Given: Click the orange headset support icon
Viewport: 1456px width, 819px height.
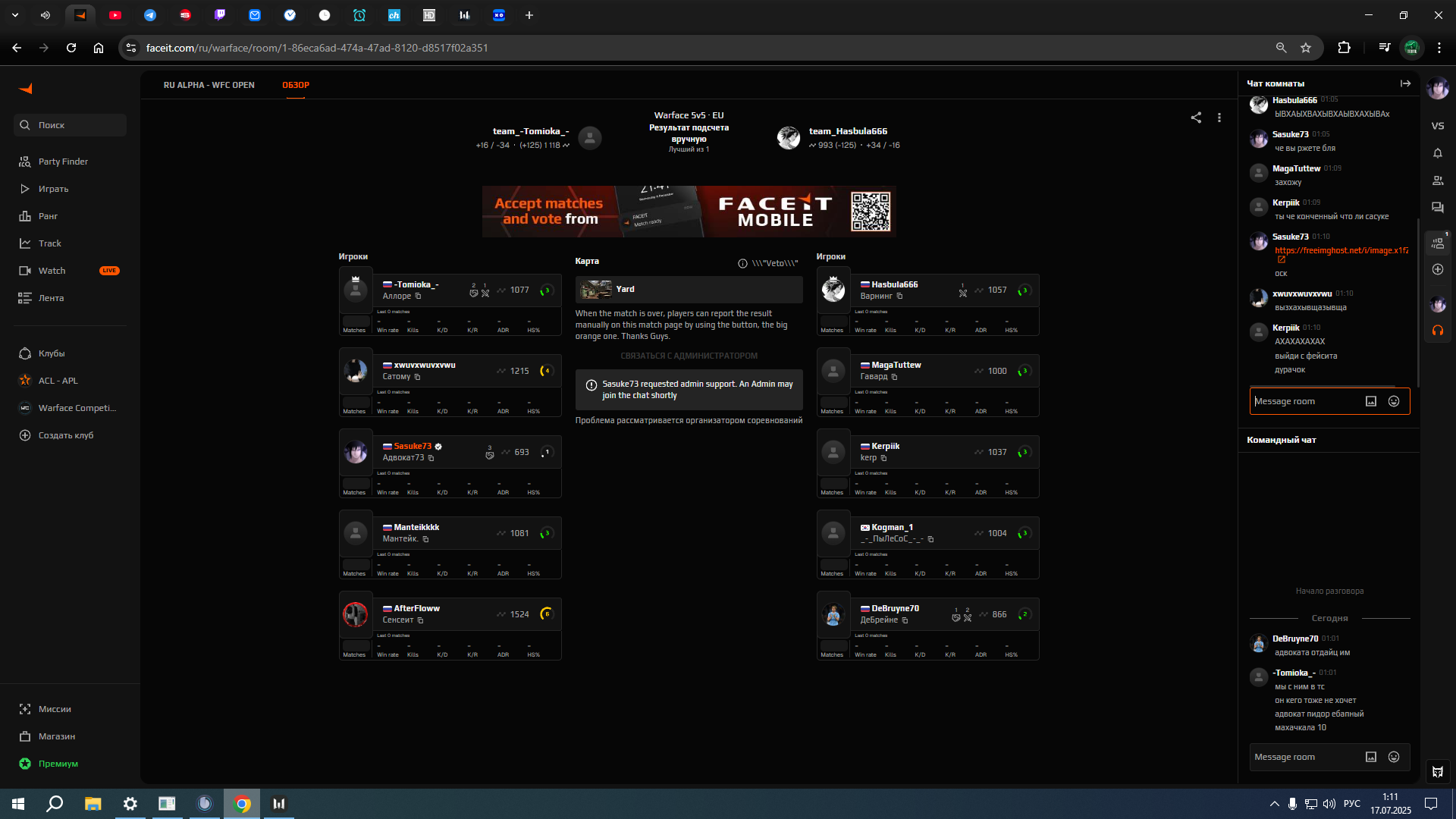Looking at the screenshot, I should point(1438,331).
